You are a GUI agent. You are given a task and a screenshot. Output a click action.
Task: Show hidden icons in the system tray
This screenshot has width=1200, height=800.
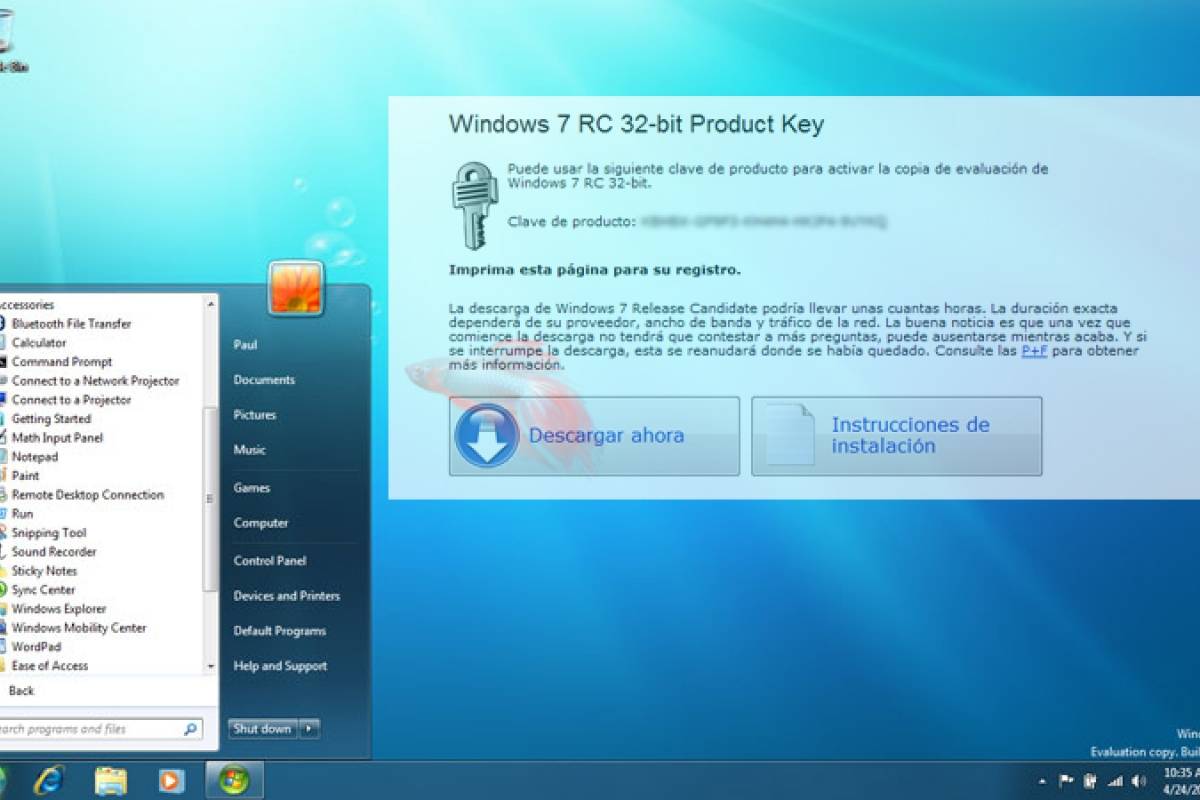click(x=1043, y=780)
